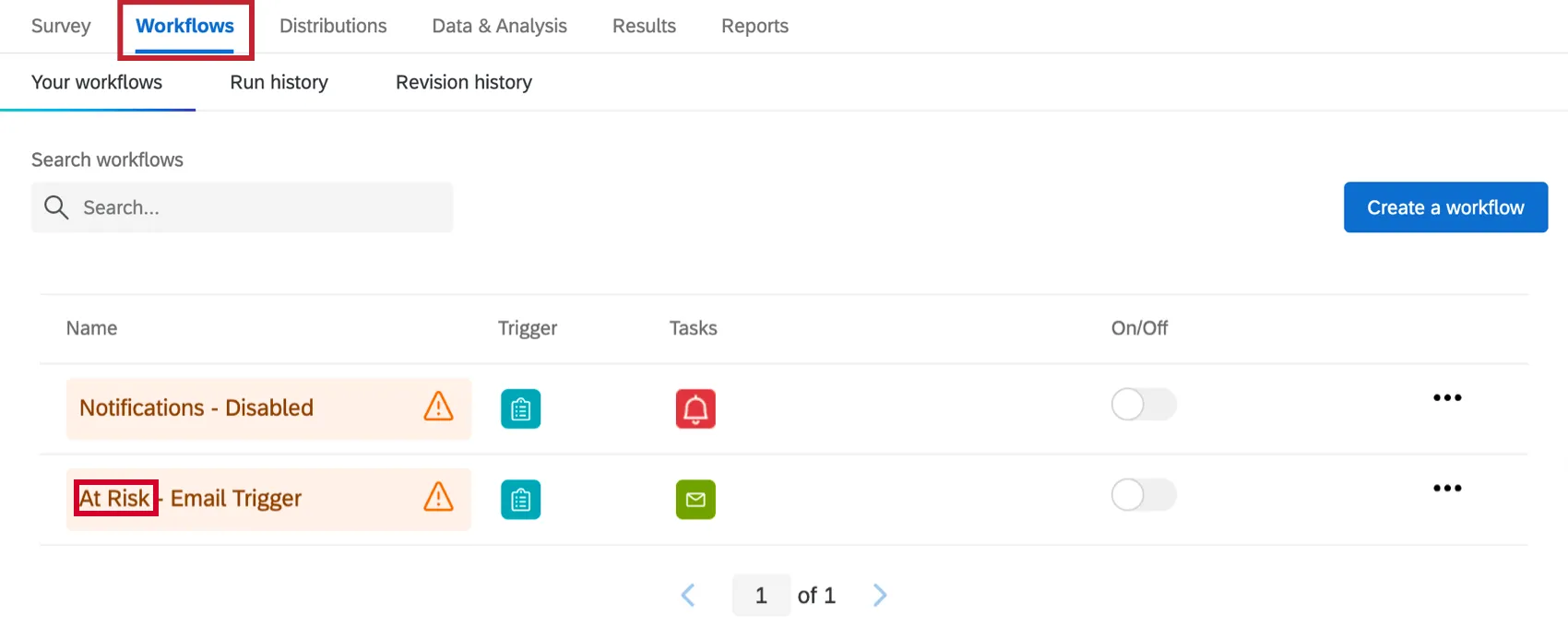Image resolution: width=1568 pixels, height=638 pixels.
Task: Switch to the Revision history tab
Action: (x=463, y=82)
